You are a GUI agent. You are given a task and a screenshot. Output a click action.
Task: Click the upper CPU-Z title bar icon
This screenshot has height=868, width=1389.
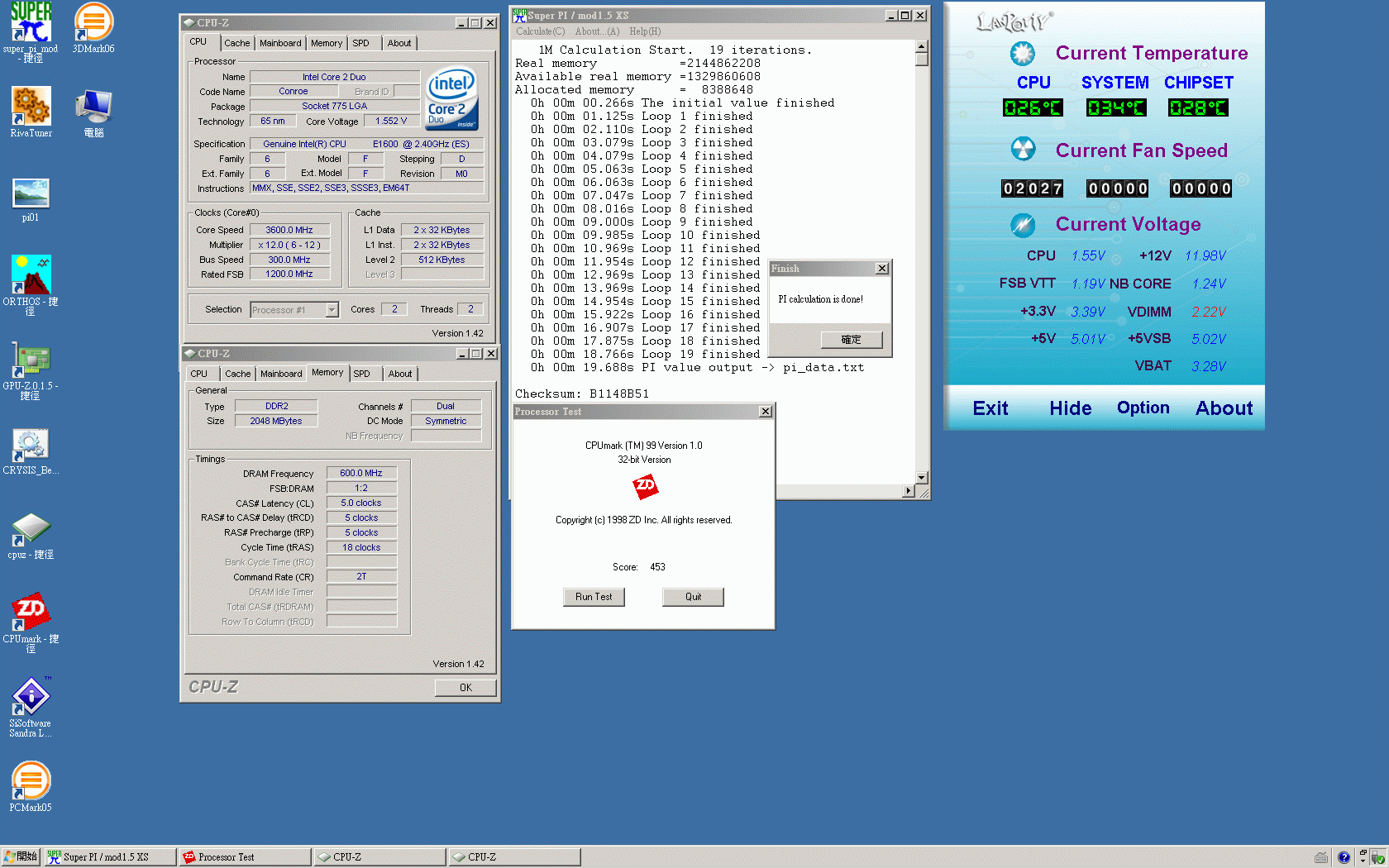189,23
